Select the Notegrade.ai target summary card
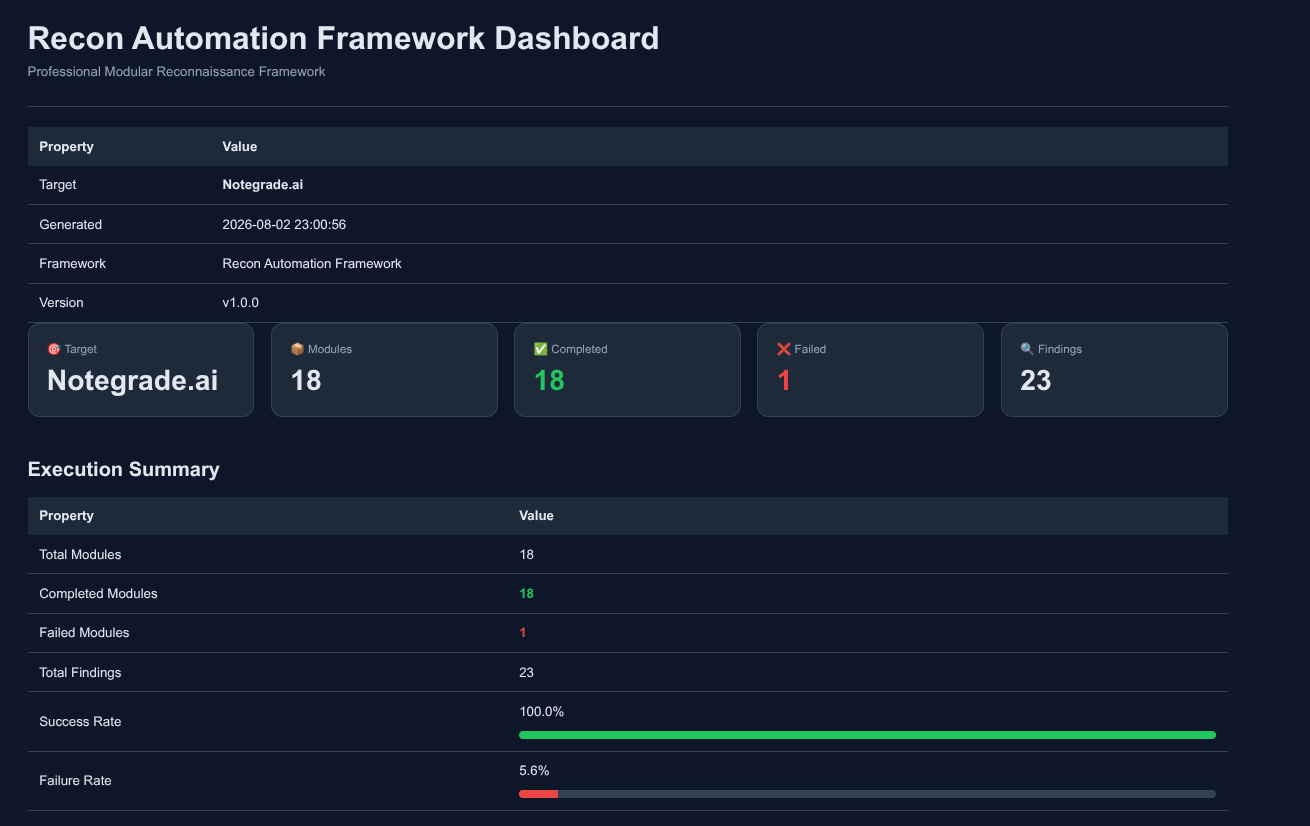This screenshot has height=826, width=1310. [141, 369]
